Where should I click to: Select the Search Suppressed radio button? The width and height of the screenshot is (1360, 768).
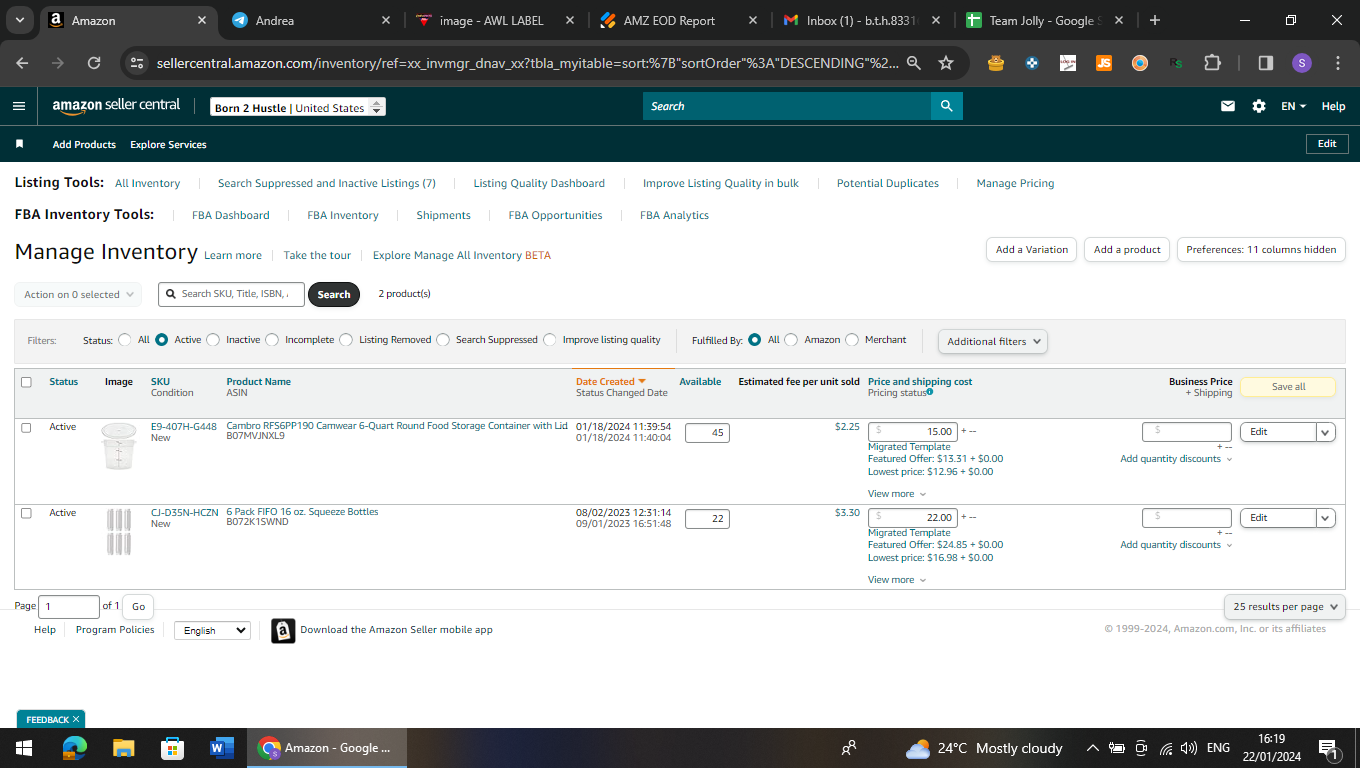pos(443,340)
